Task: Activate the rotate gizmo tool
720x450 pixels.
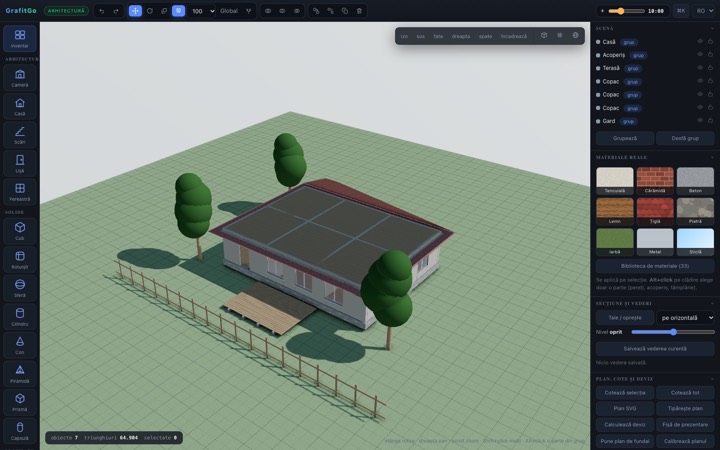Action: (x=150, y=11)
